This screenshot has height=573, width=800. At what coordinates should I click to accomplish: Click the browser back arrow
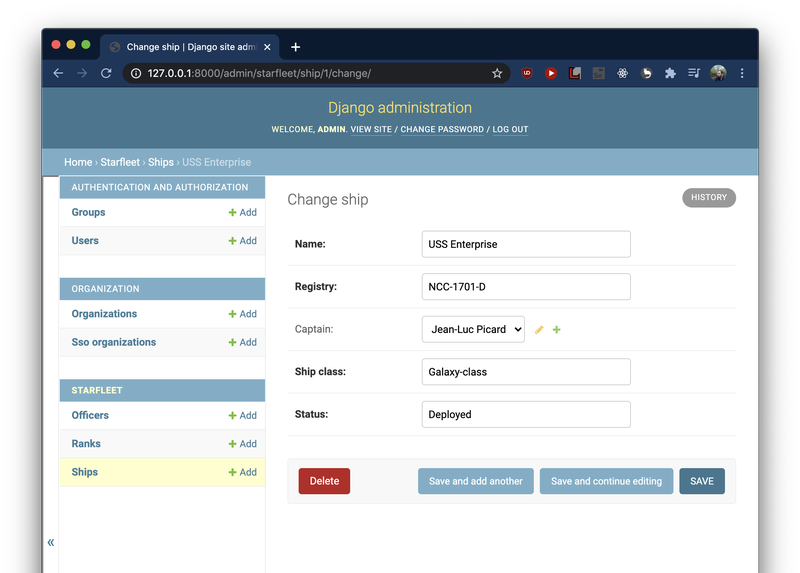pos(58,73)
